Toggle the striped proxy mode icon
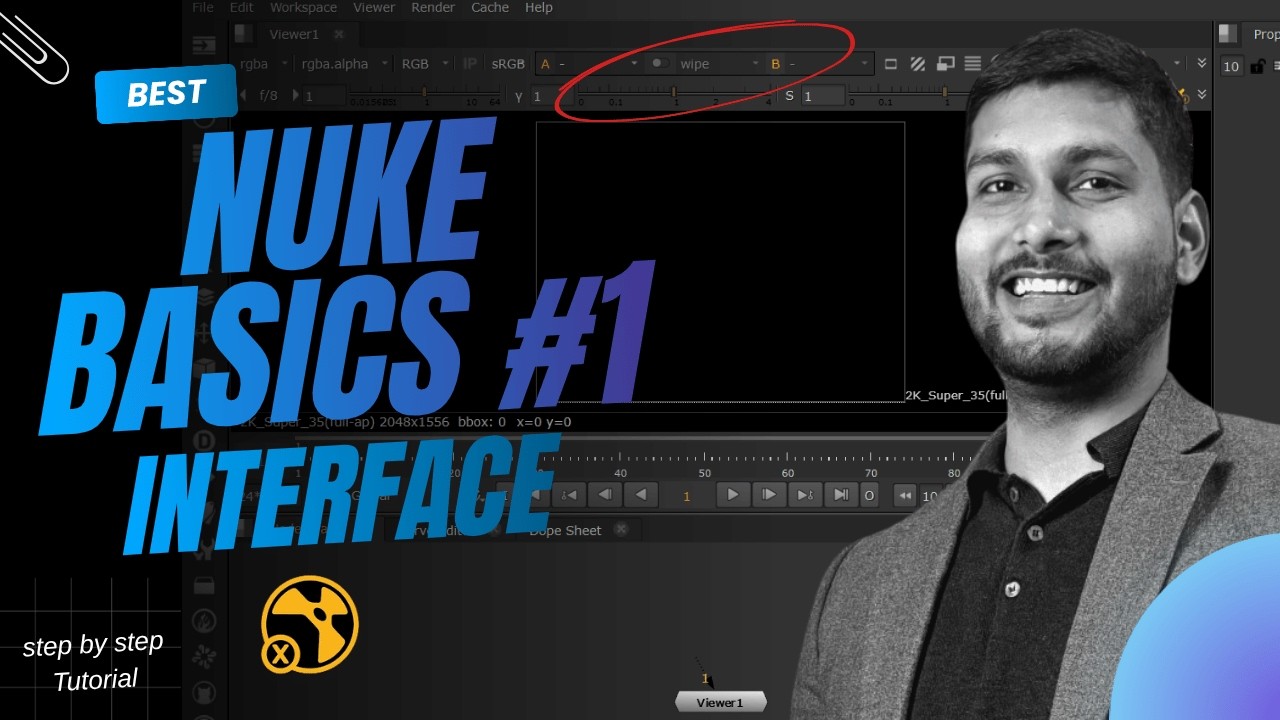Viewport: 1280px width, 720px height. 918,64
